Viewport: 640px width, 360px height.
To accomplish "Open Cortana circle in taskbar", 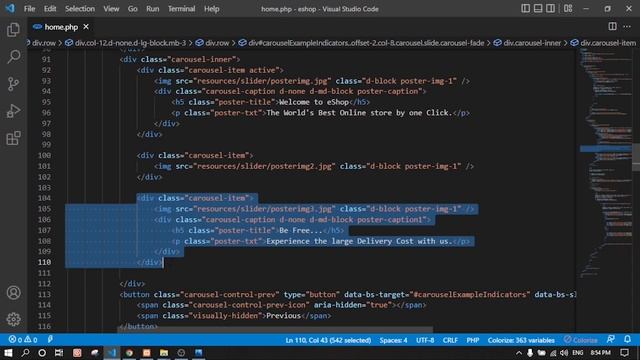I will [42, 353].
